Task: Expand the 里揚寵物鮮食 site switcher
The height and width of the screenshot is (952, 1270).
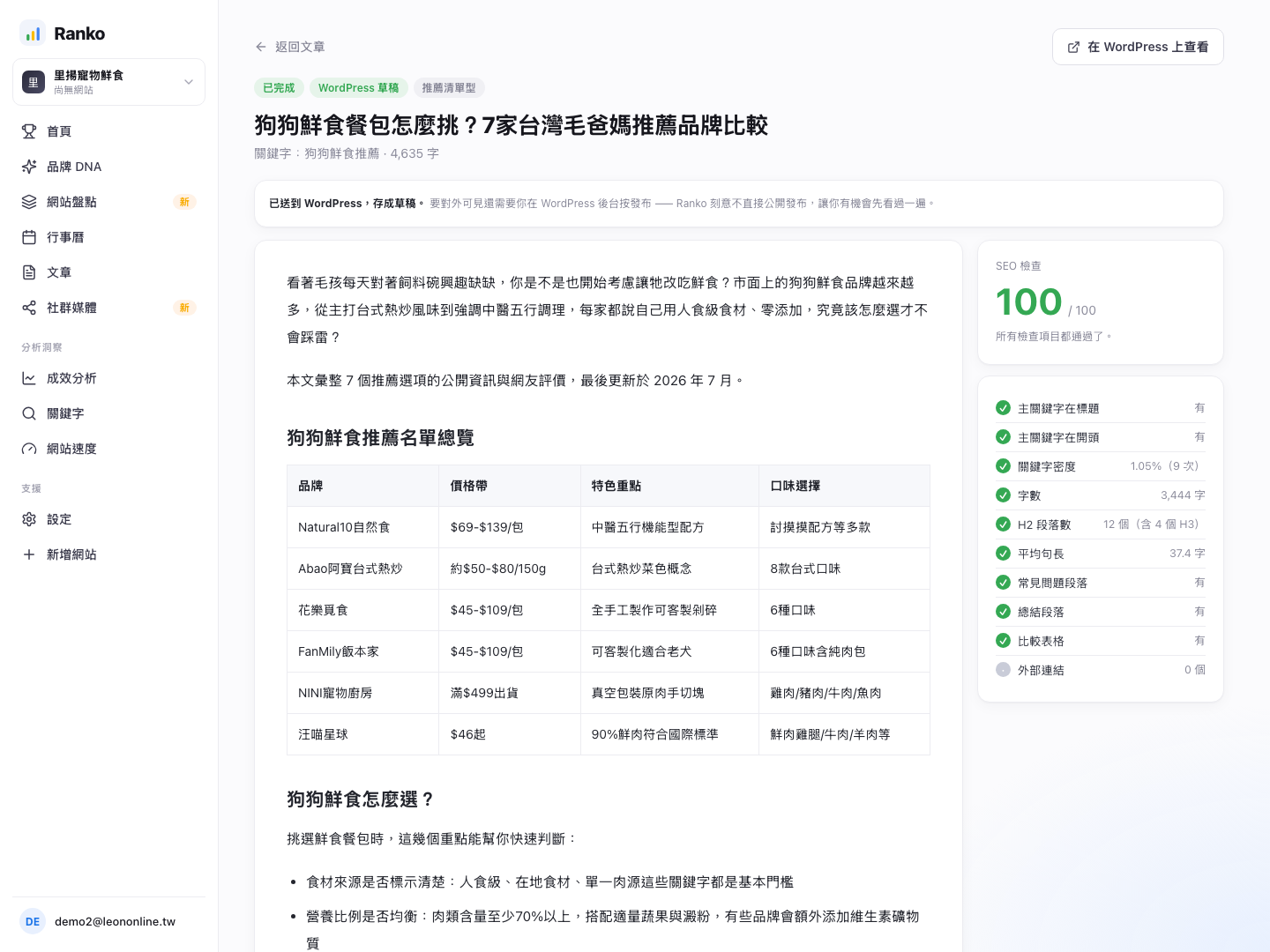Action: click(109, 82)
